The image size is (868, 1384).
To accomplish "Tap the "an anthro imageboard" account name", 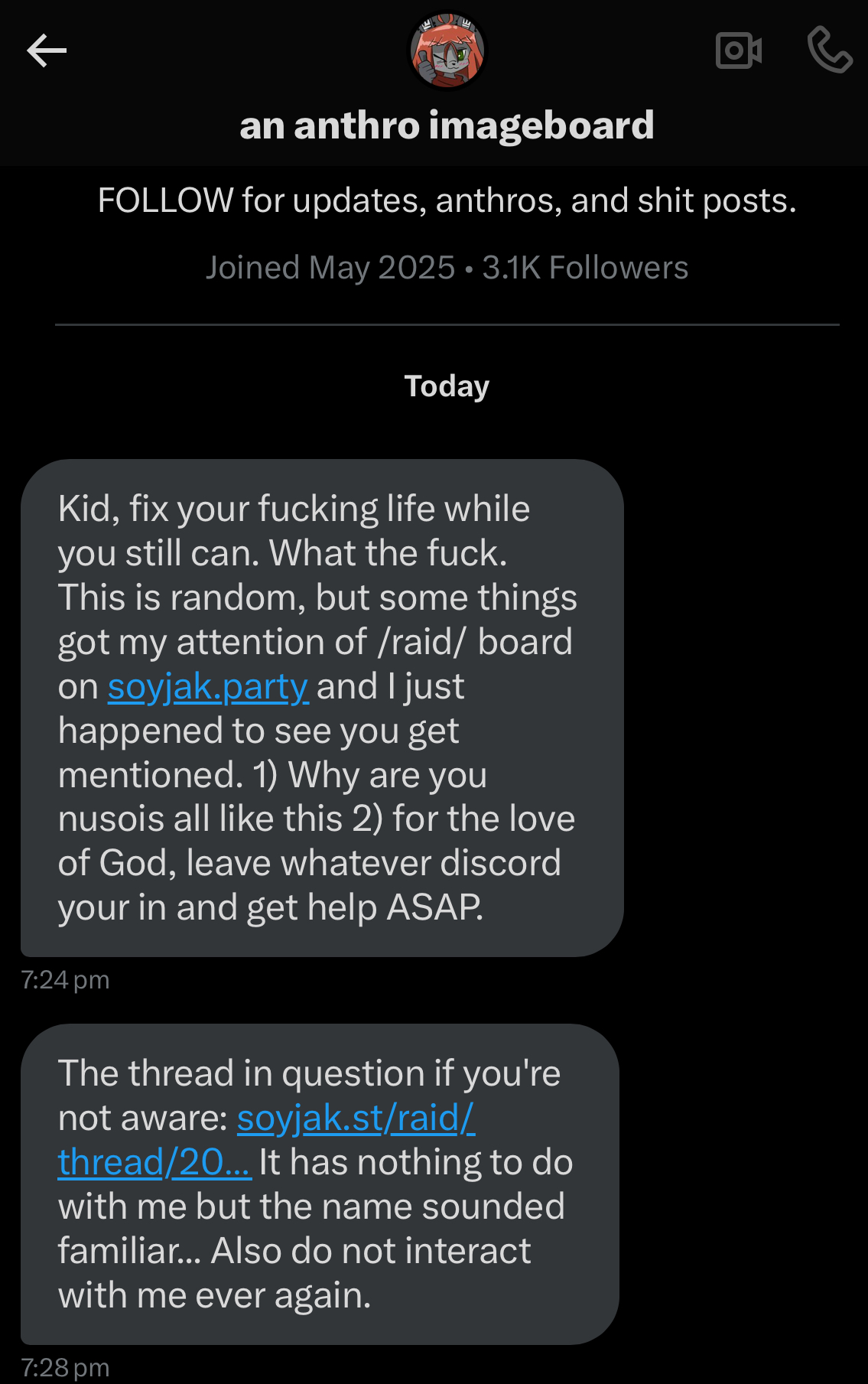I will coord(447,125).
